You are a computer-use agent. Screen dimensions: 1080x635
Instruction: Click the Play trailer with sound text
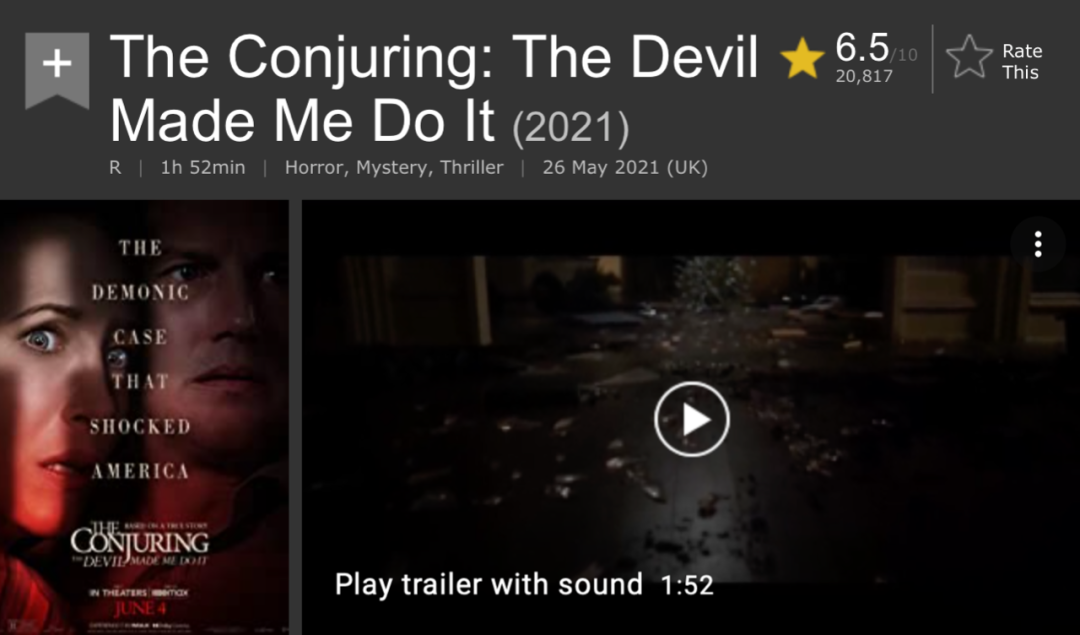coord(488,584)
